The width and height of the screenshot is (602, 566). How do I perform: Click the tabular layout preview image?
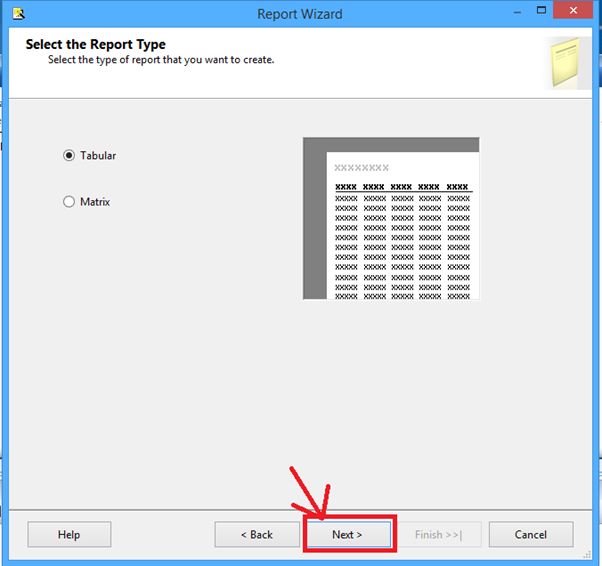tap(391, 218)
